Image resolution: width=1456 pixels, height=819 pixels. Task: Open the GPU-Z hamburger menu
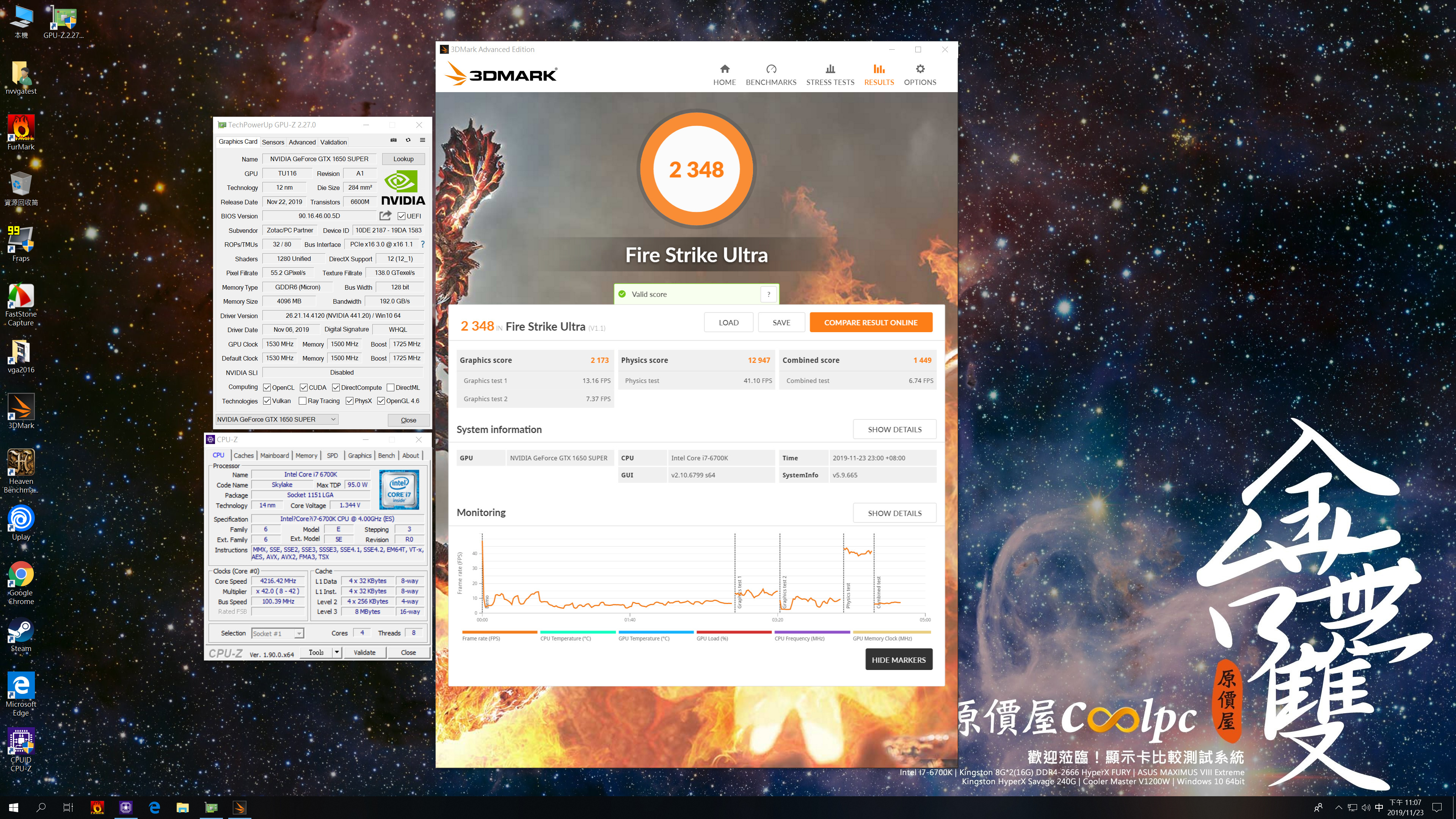pyautogui.click(x=422, y=140)
